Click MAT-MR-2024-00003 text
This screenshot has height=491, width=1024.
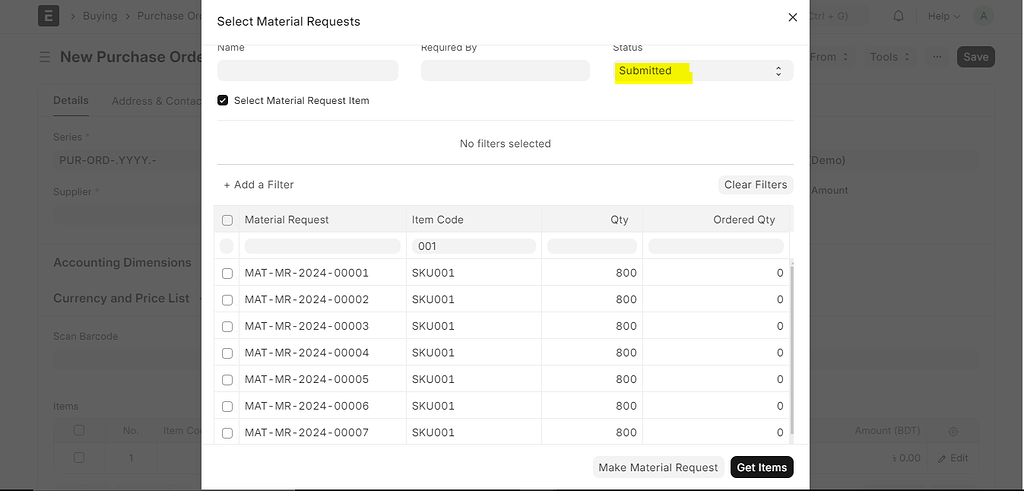[306, 326]
